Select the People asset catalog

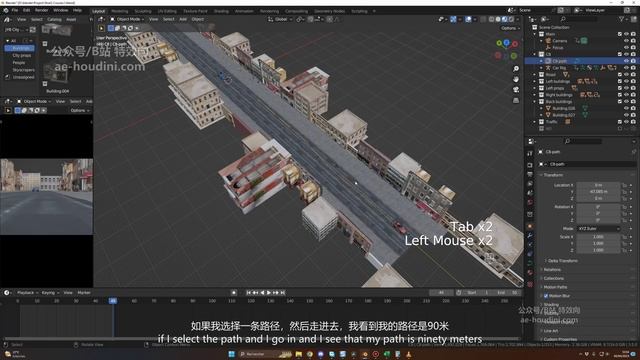coord(19,62)
